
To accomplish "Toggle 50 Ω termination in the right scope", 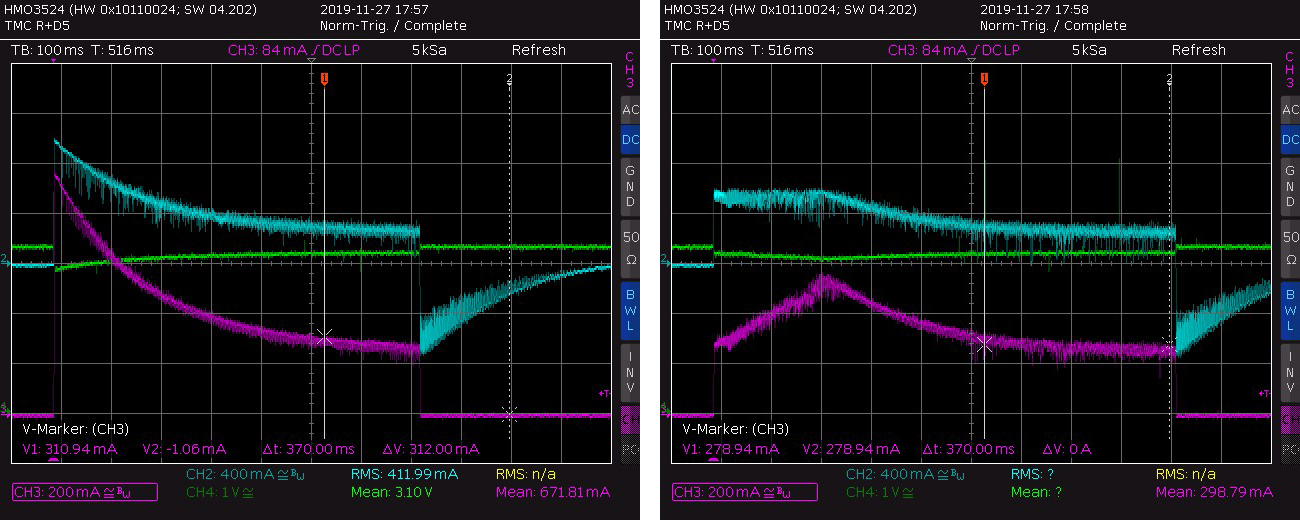I will pos(1290,247).
